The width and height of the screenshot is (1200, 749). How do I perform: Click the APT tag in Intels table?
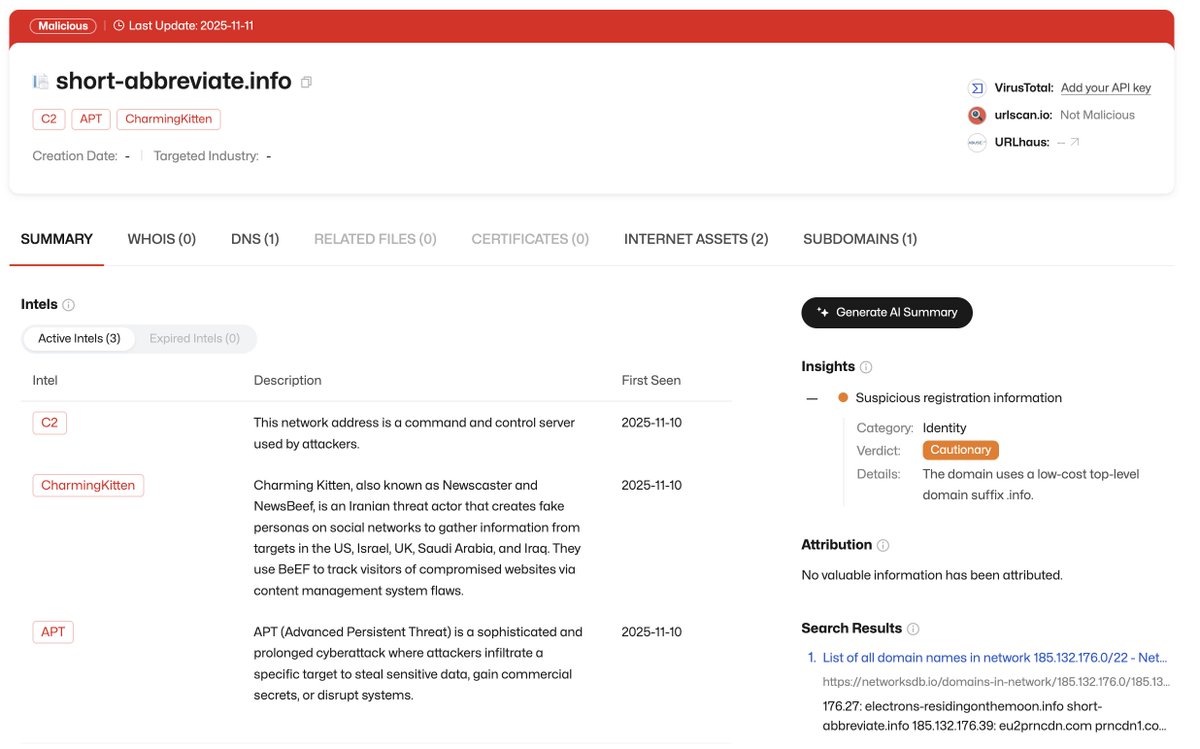coord(53,632)
